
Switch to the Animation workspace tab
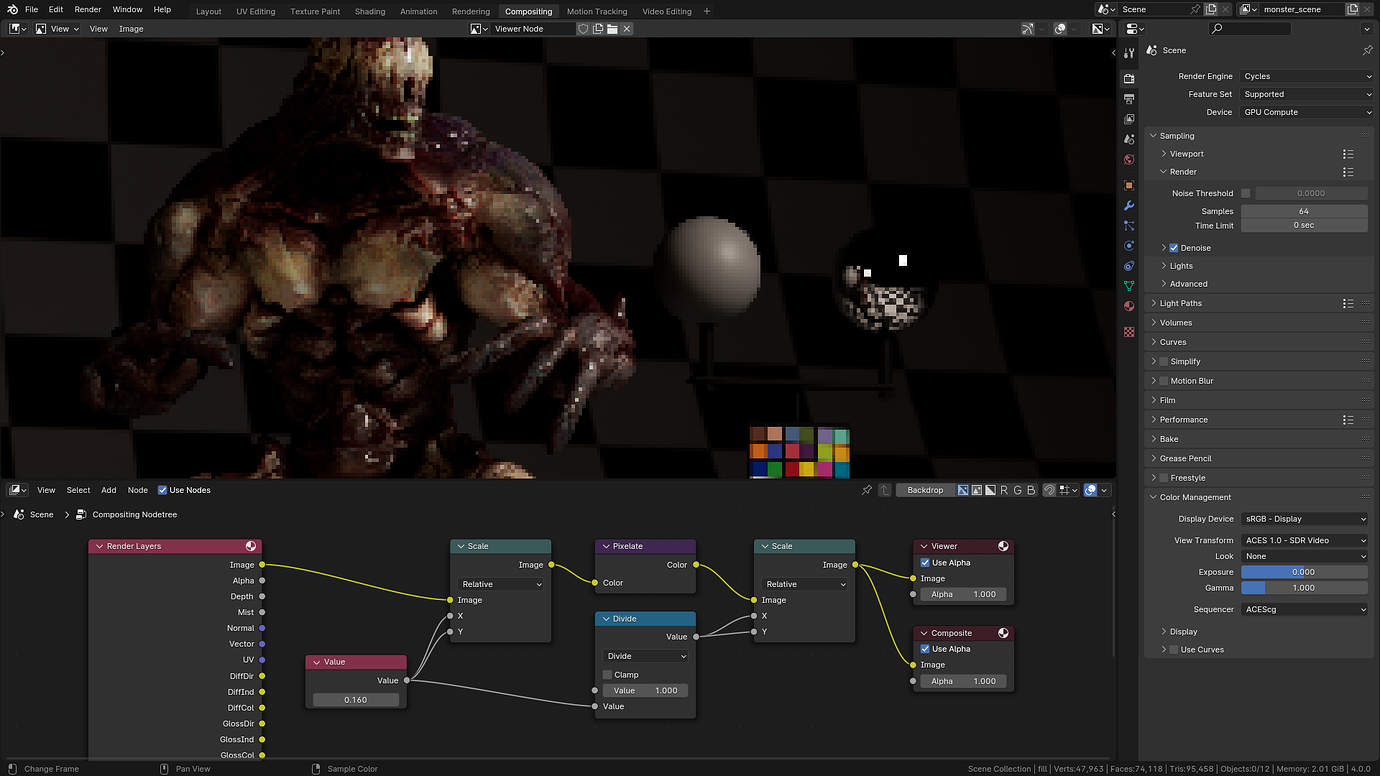(x=418, y=11)
